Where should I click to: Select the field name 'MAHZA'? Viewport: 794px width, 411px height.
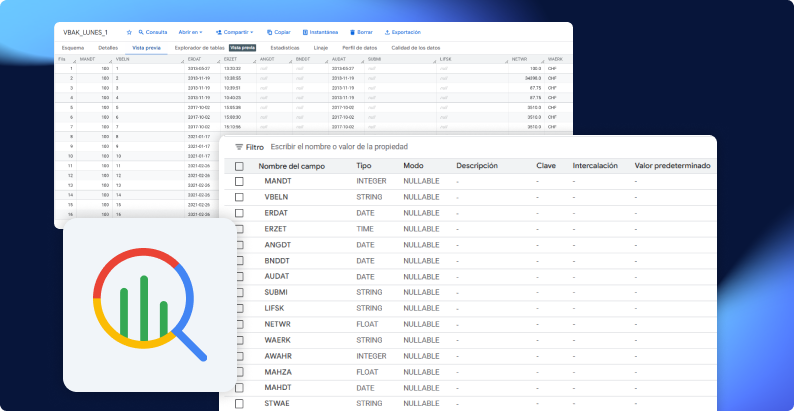tap(278, 372)
